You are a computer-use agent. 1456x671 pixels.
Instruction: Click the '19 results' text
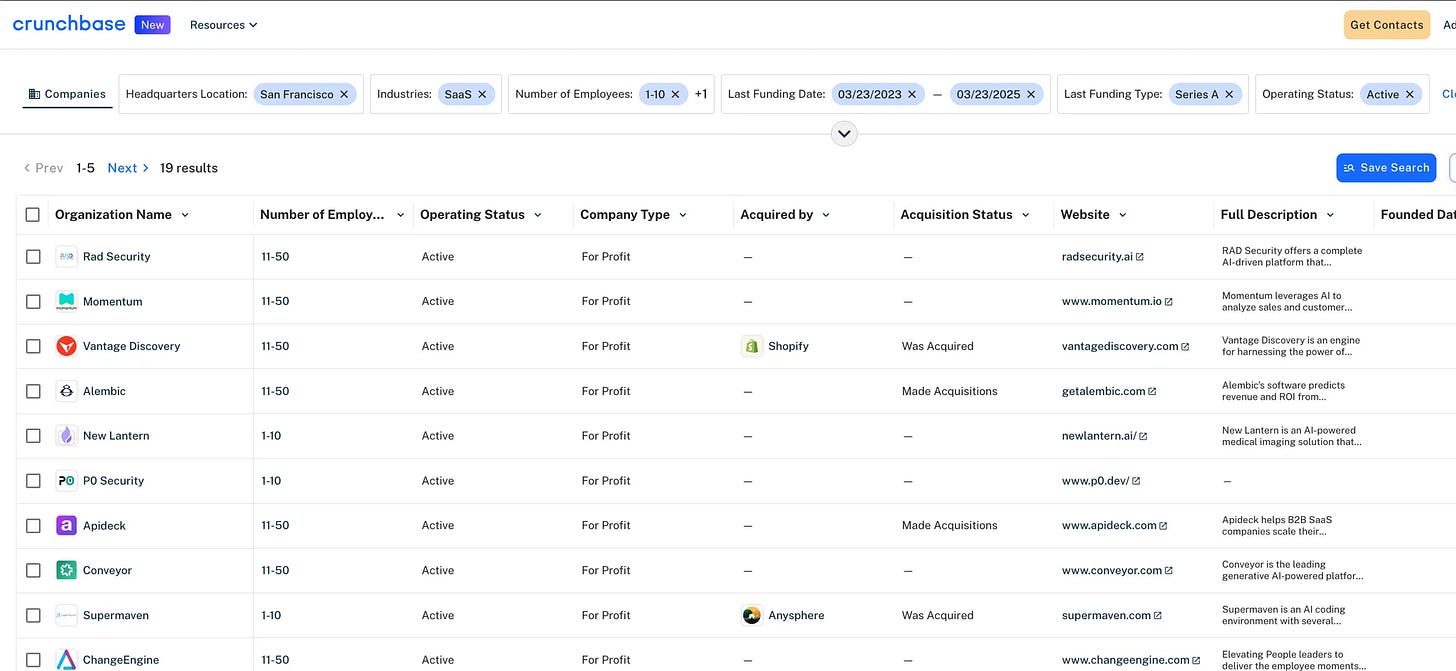tap(189, 168)
